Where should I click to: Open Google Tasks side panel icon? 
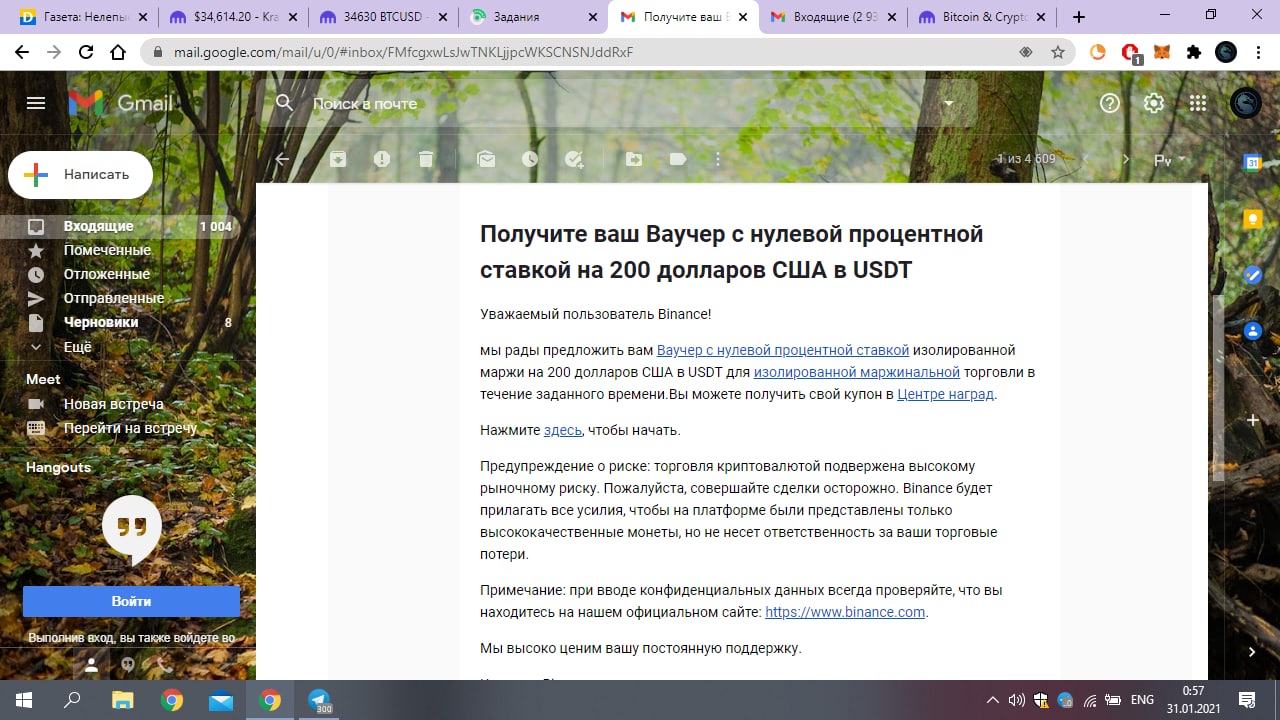1252,274
